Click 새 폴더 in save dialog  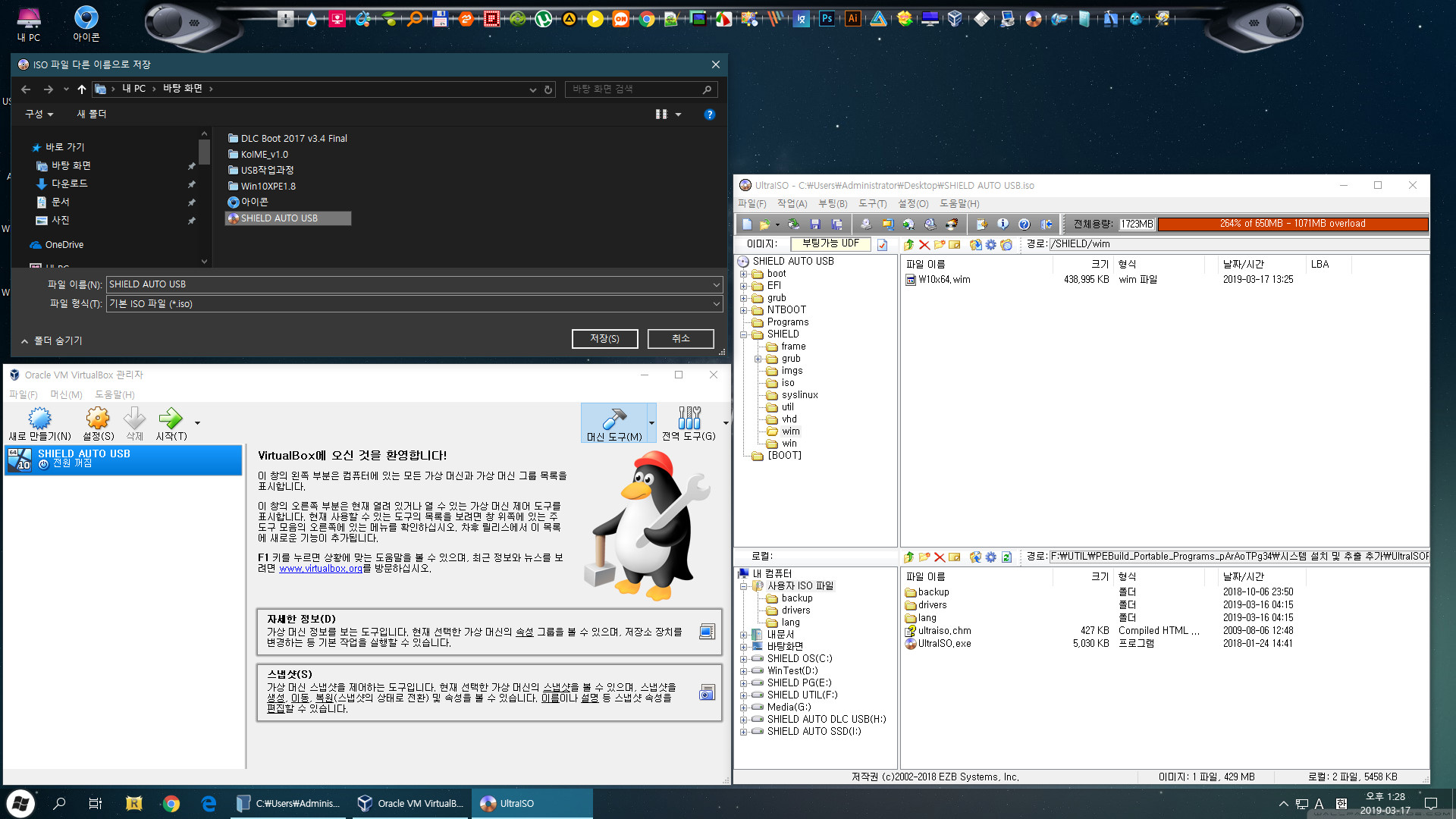point(91,115)
